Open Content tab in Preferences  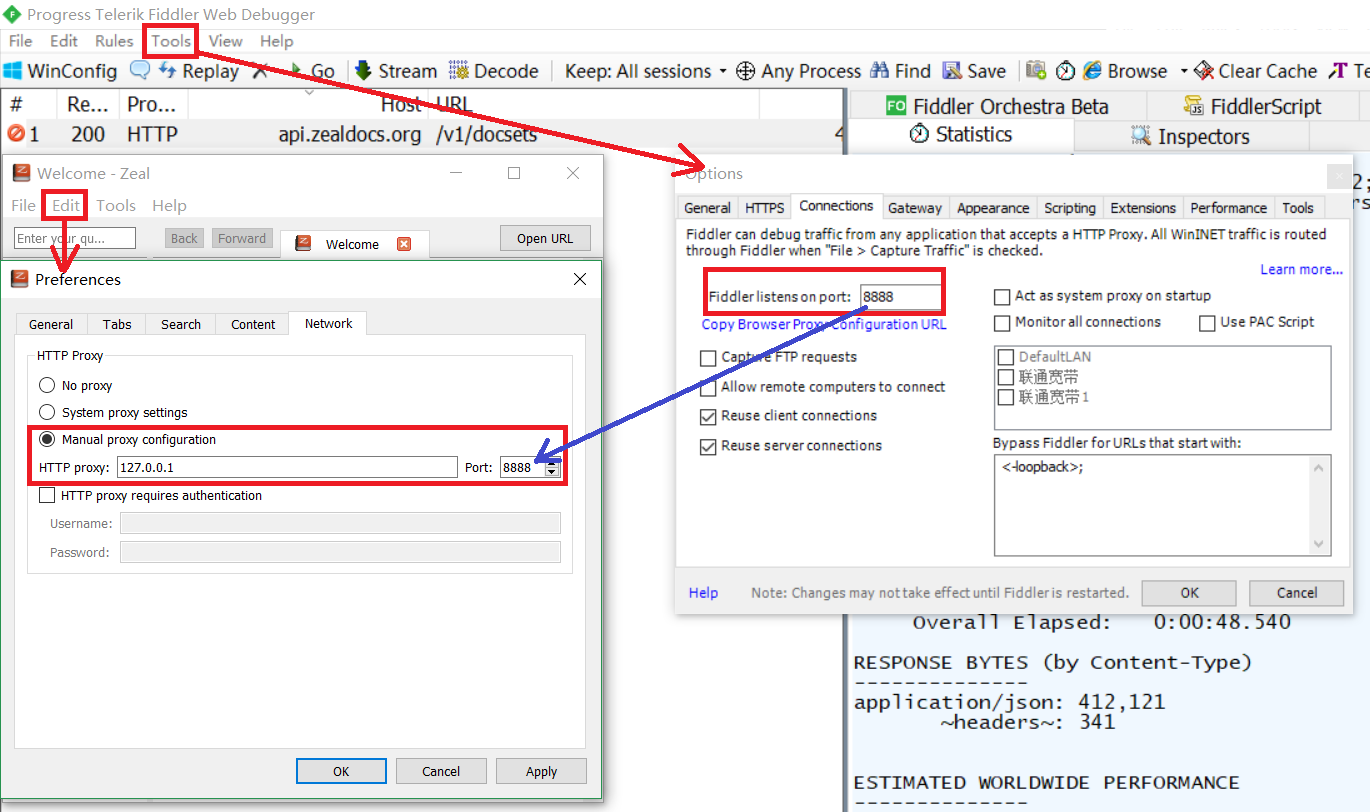253,324
